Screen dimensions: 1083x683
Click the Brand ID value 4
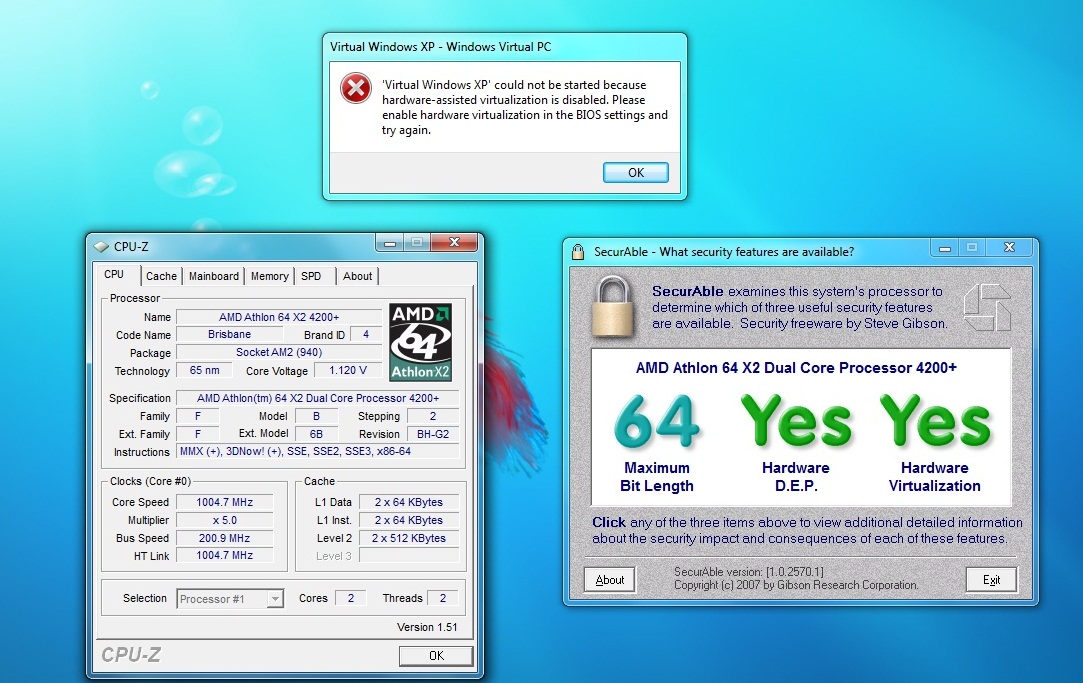tap(366, 334)
